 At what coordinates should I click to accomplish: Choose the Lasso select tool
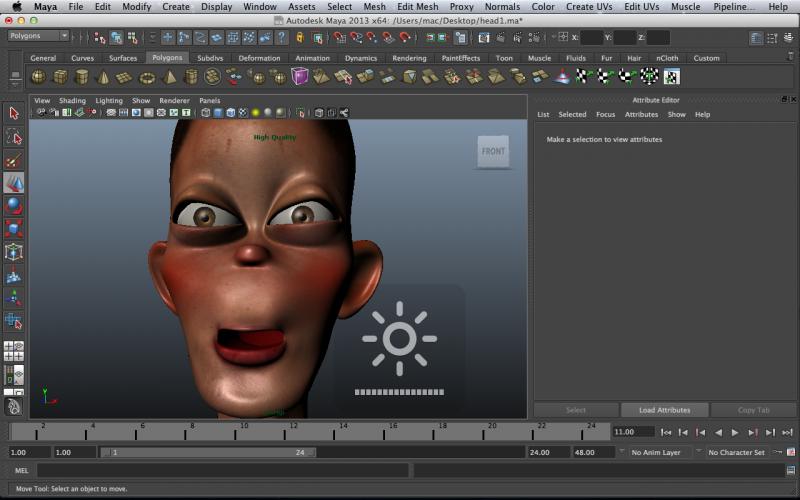pyautogui.click(x=14, y=137)
